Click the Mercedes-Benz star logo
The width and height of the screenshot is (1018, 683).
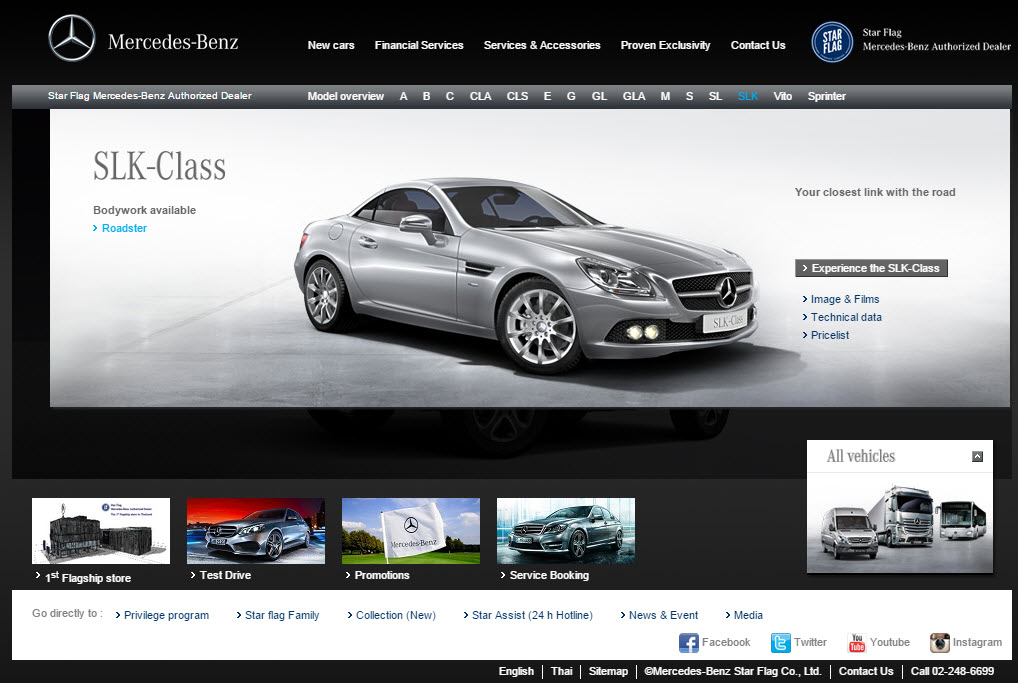(x=71, y=38)
